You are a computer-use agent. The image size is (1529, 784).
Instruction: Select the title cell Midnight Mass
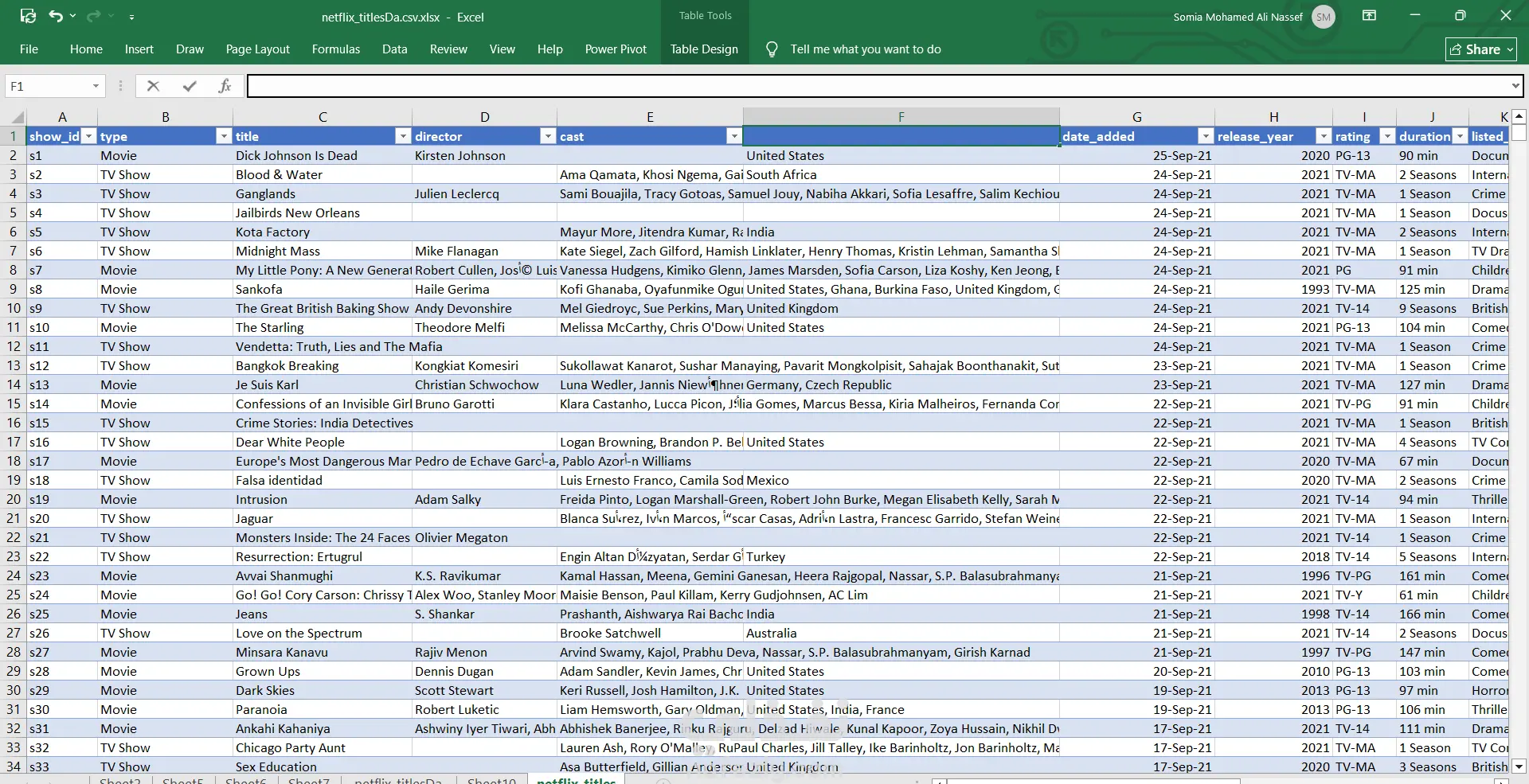click(323, 252)
